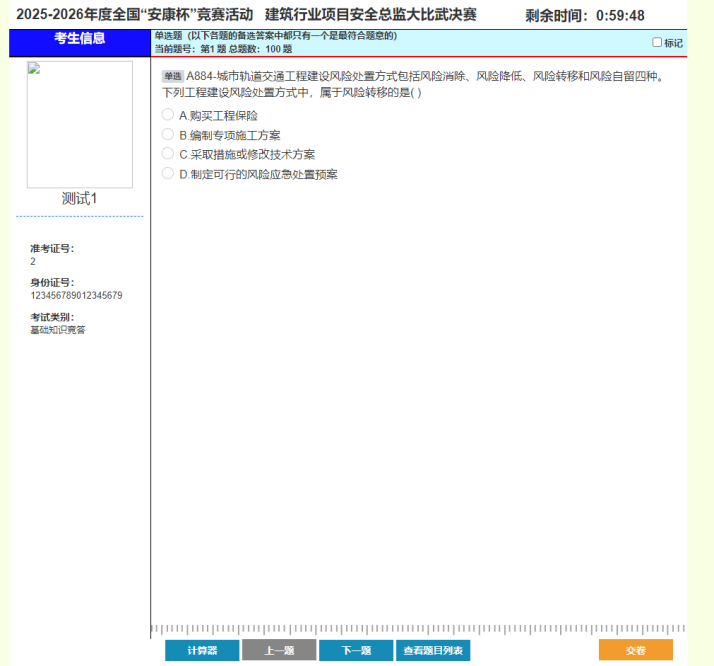Pick option C 采取措施或修改技术方案

tap(168, 154)
